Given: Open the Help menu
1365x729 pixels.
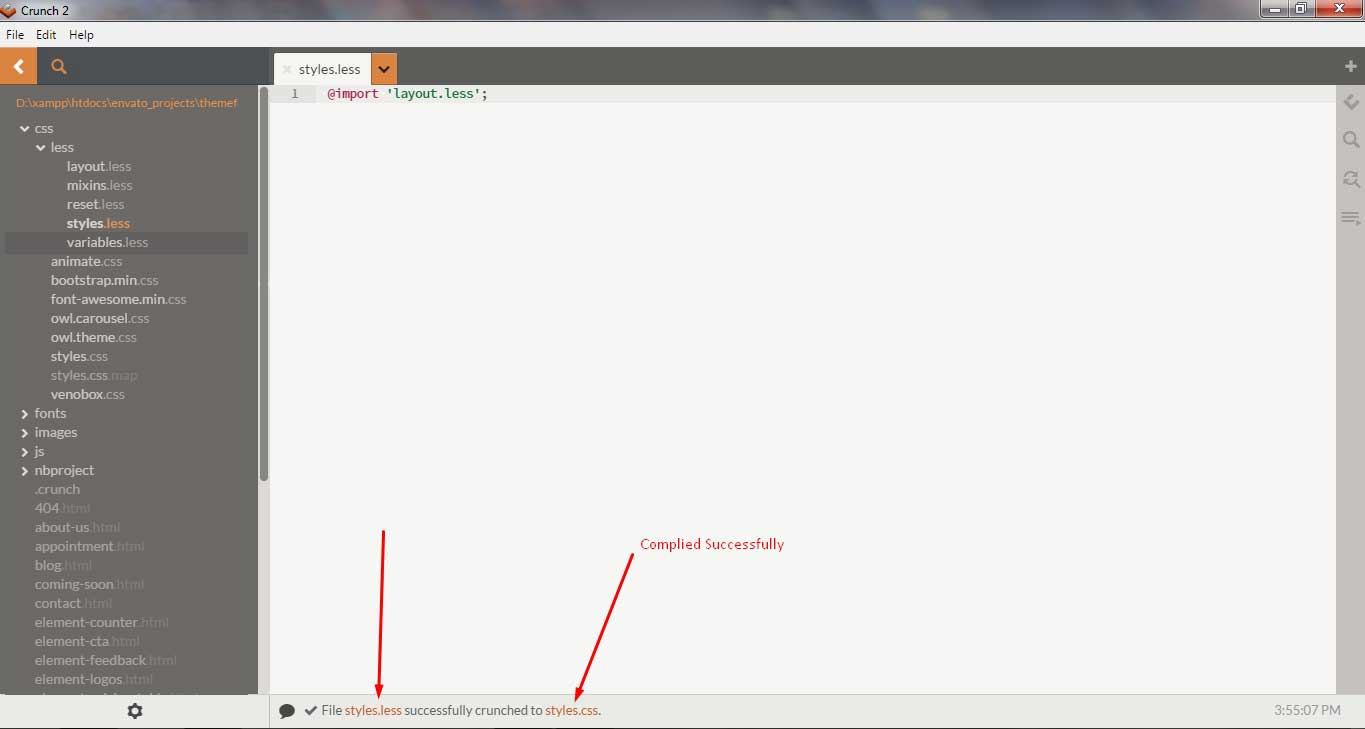Looking at the screenshot, I should coord(81,34).
